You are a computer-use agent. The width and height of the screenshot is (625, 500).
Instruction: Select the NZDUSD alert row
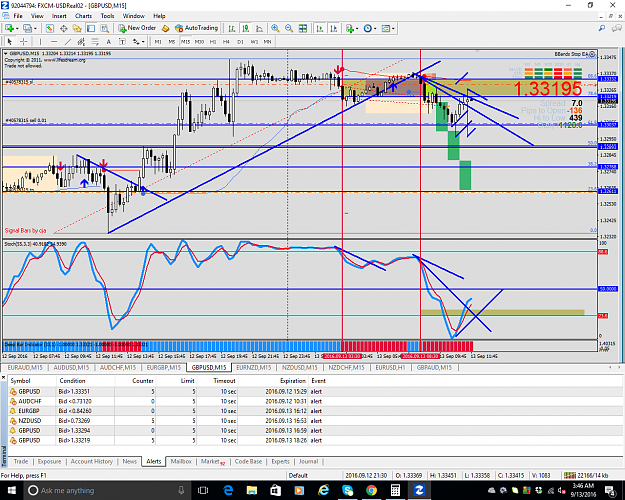[315, 421]
